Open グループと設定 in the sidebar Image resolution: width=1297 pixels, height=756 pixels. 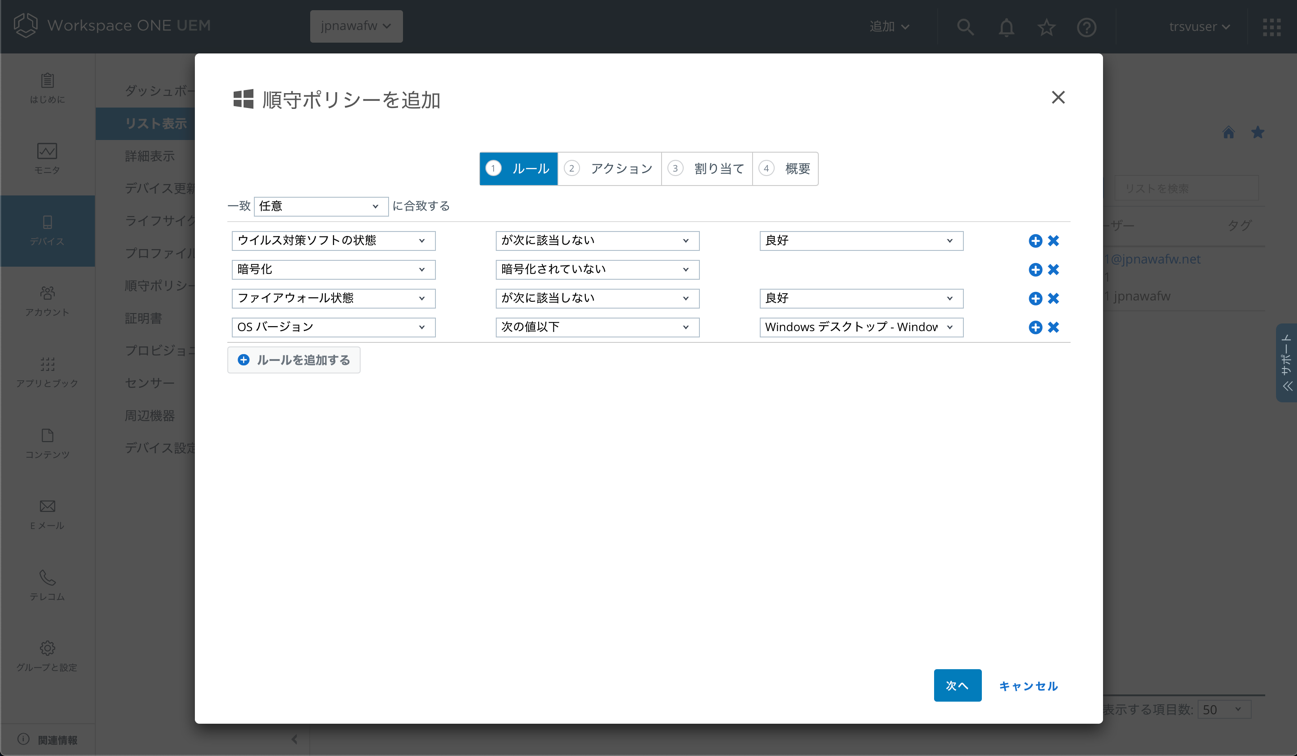coord(47,656)
